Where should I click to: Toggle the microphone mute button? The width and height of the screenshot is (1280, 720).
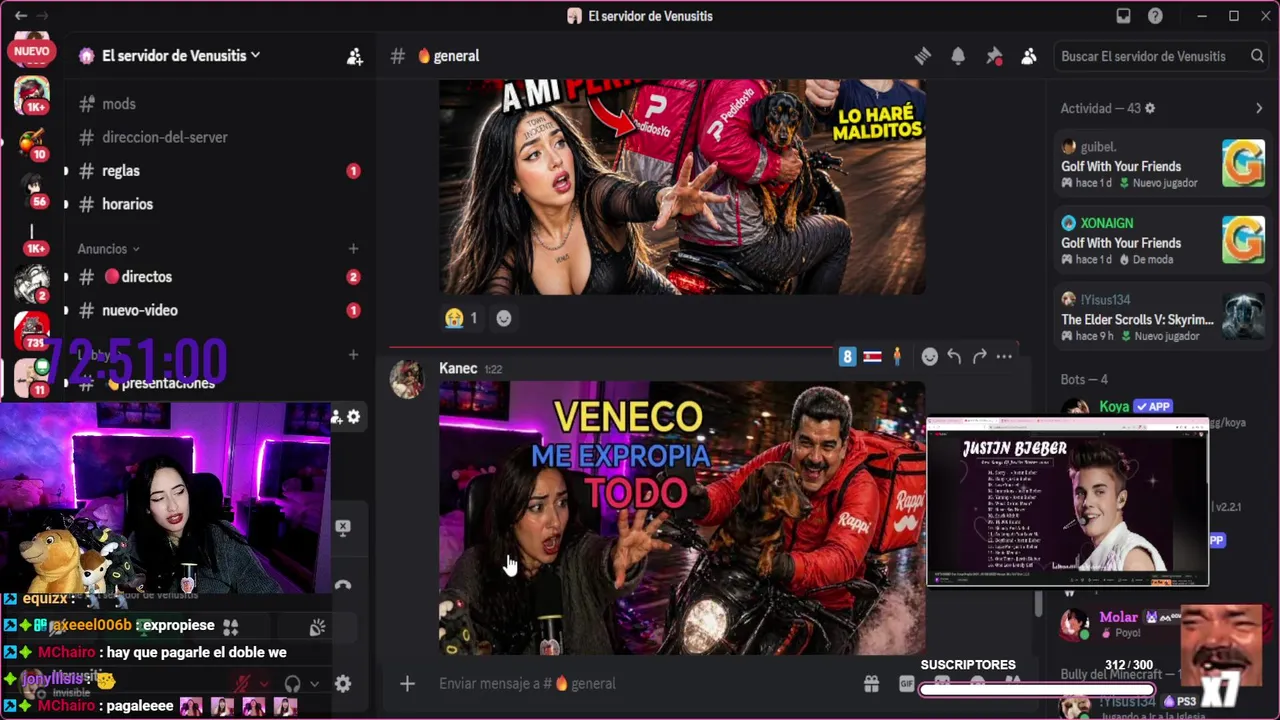click(x=242, y=684)
